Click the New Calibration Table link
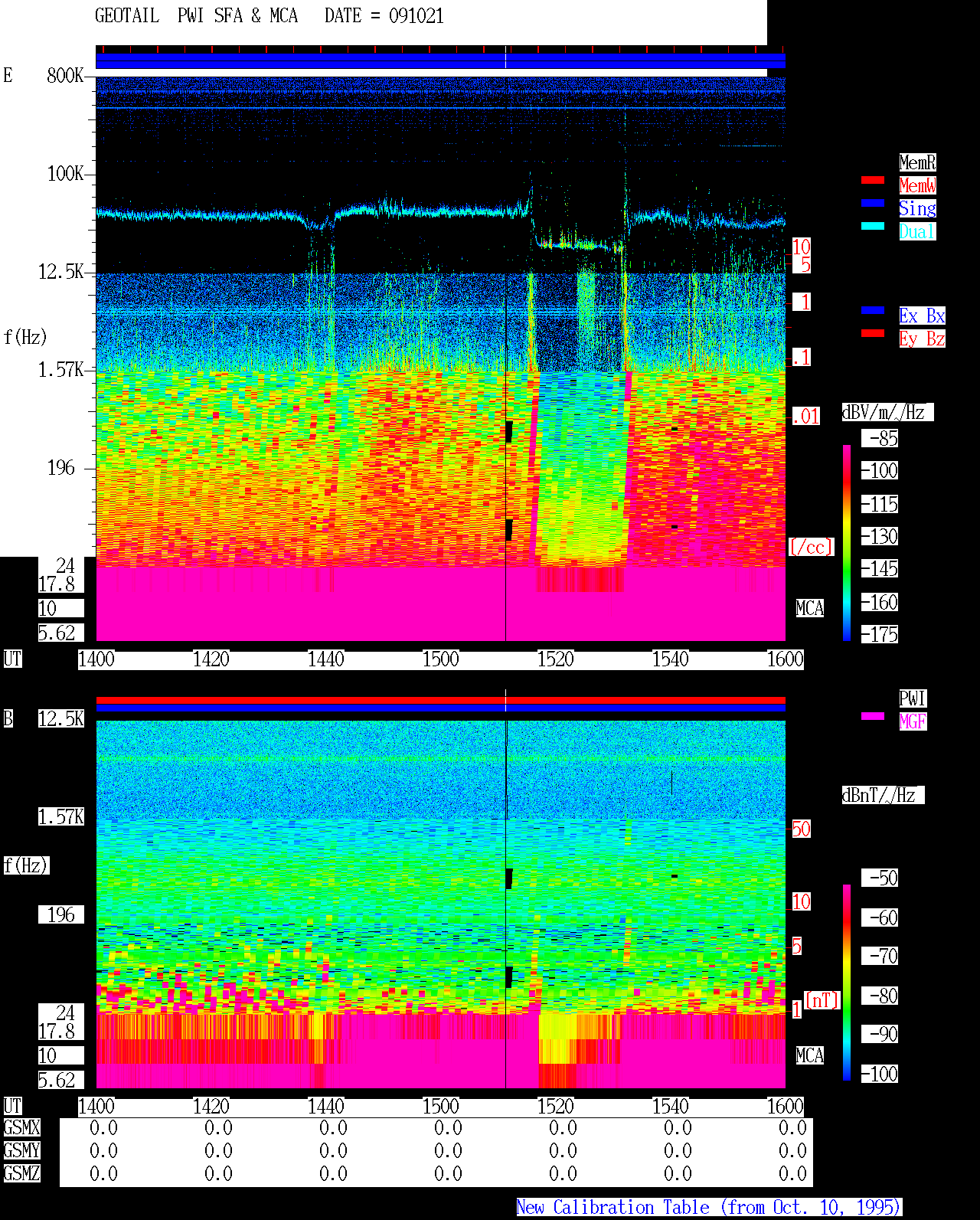Viewport: 980px width, 1220px height. pyautogui.click(x=709, y=1207)
